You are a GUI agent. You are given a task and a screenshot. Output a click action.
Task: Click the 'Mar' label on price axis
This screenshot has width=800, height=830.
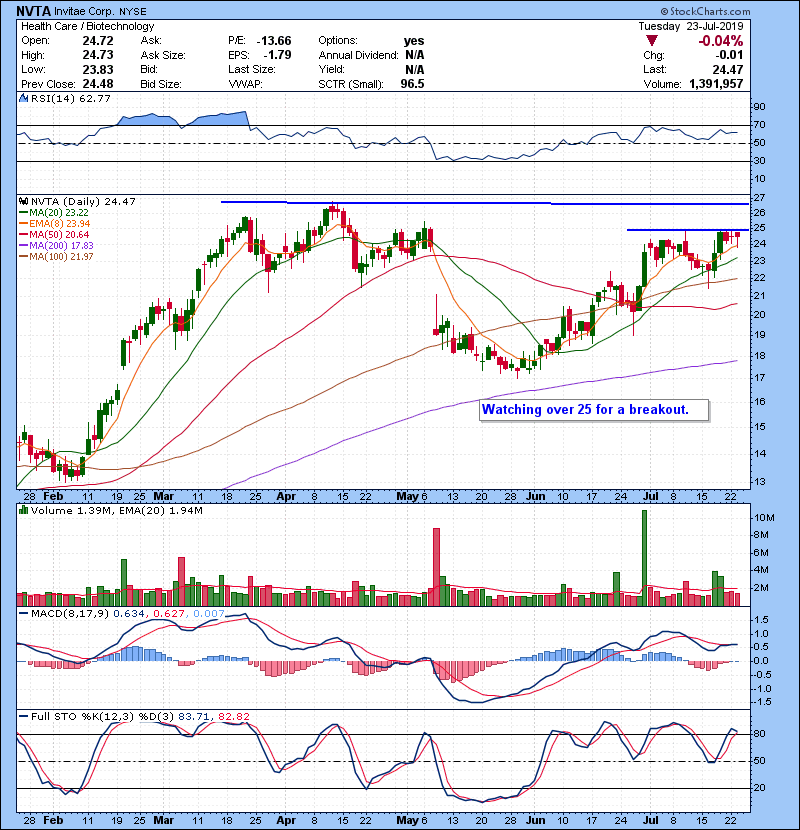coord(164,497)
